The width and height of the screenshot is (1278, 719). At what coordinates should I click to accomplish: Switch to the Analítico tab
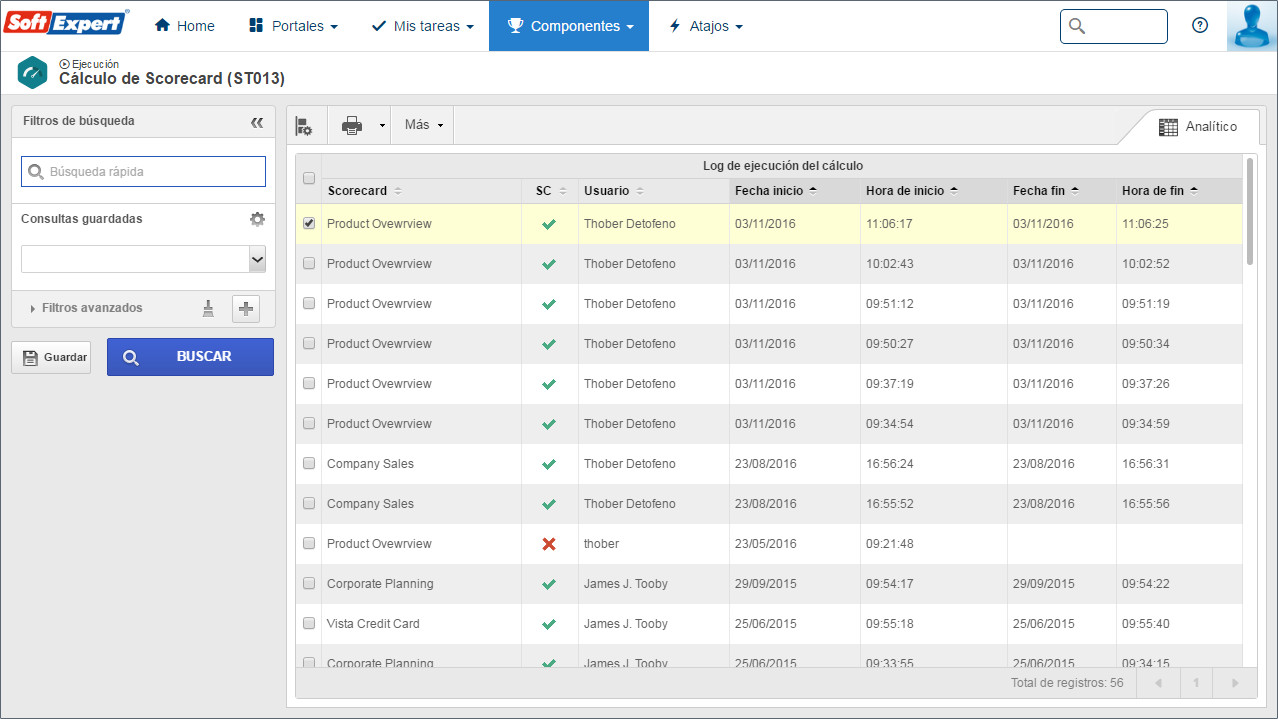coord(1197,127)
